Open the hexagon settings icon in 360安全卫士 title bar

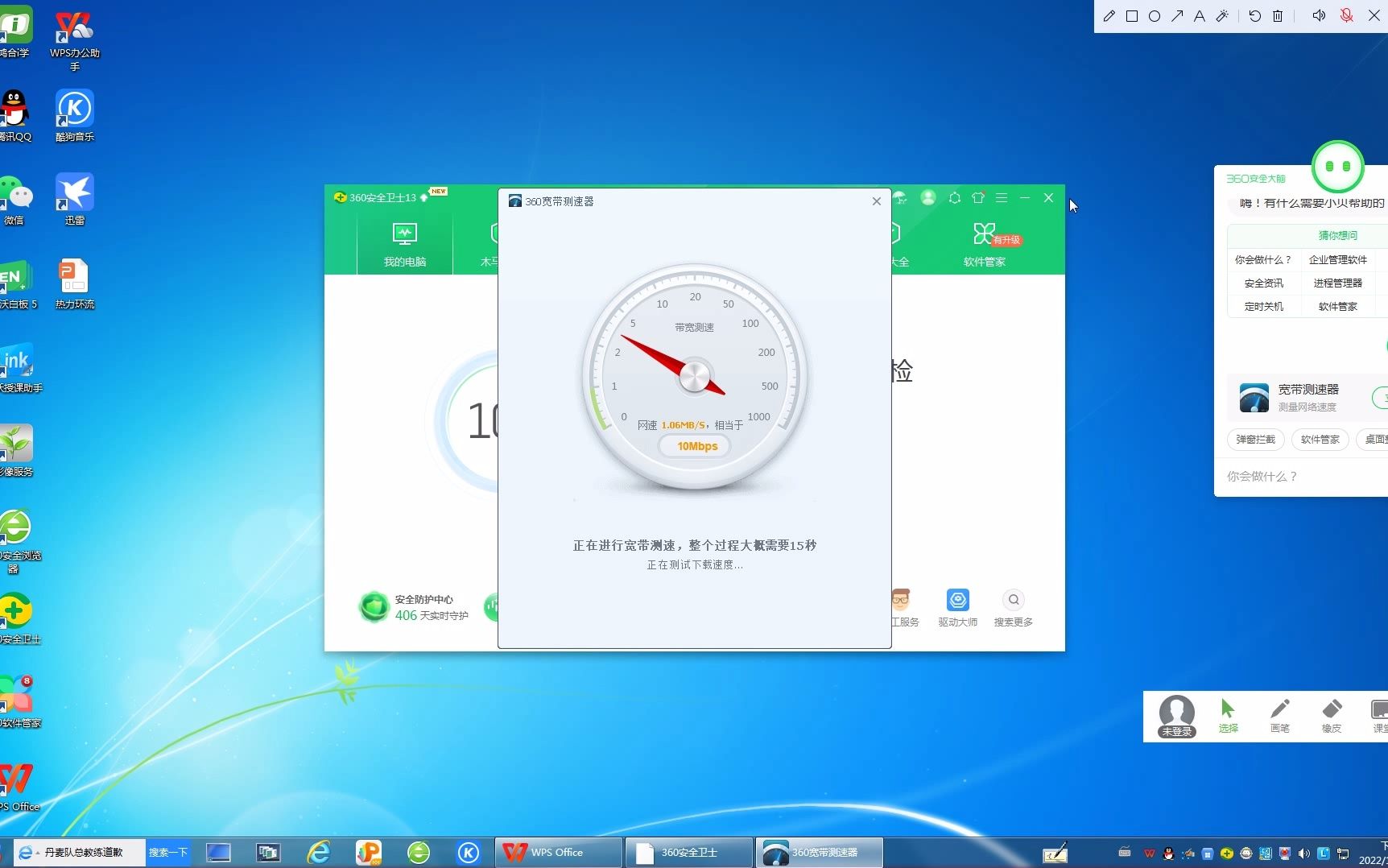click(x=954, y=197)
